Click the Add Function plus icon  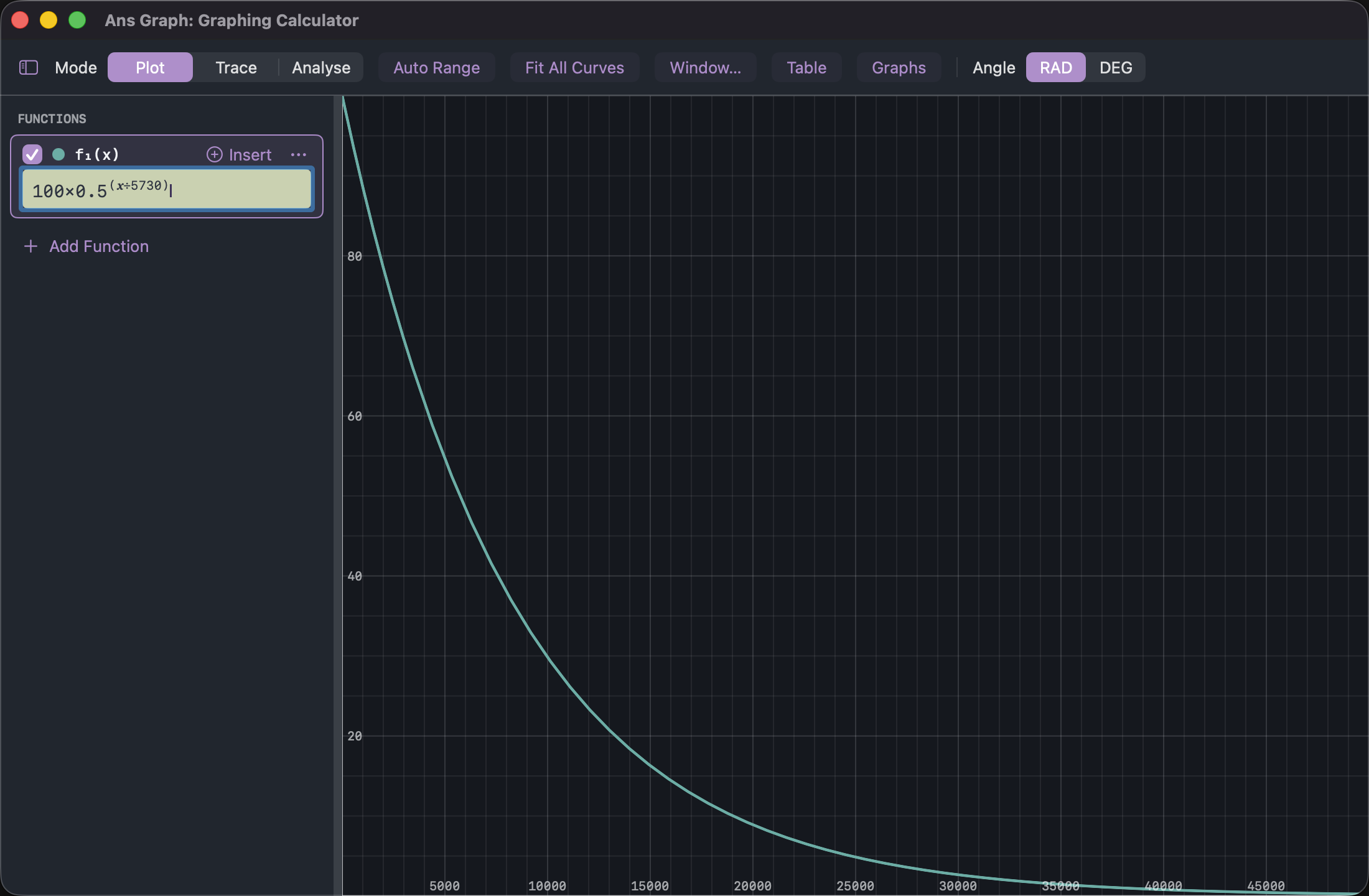tap(30, 246)
